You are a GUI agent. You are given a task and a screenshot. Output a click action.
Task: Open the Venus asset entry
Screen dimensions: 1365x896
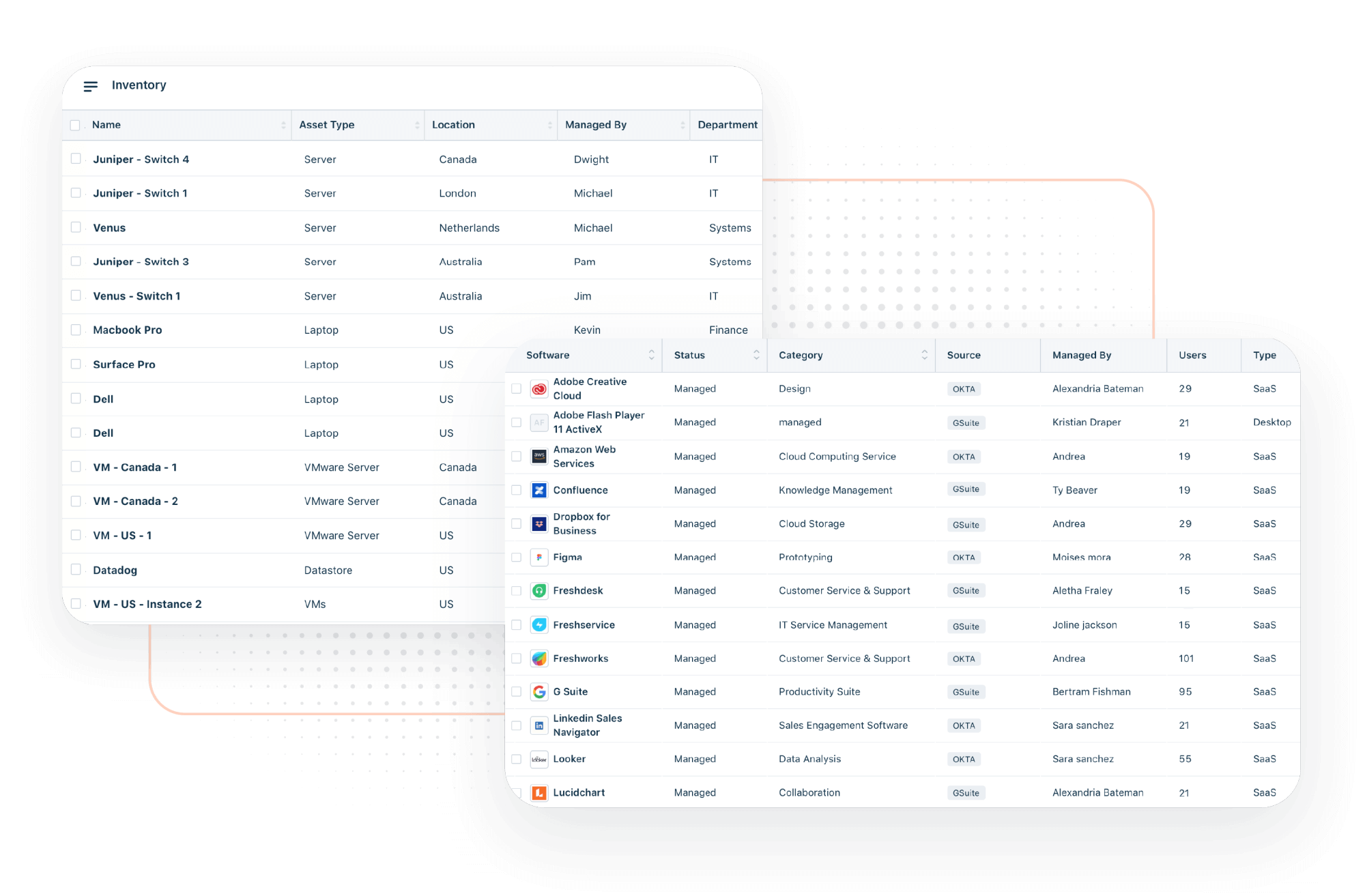click(x=109, y=228)
